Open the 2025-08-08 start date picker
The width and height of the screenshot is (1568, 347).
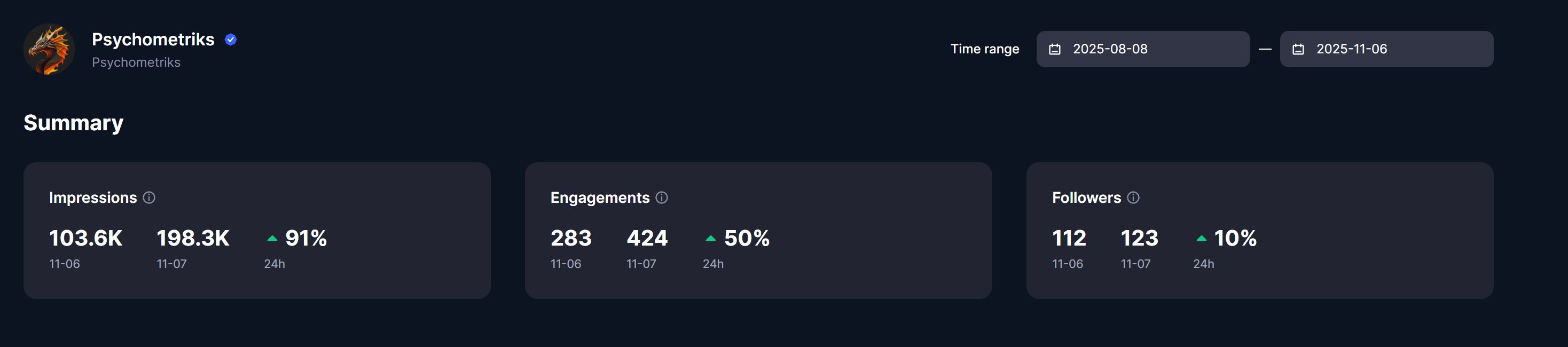pos(1142,49)
